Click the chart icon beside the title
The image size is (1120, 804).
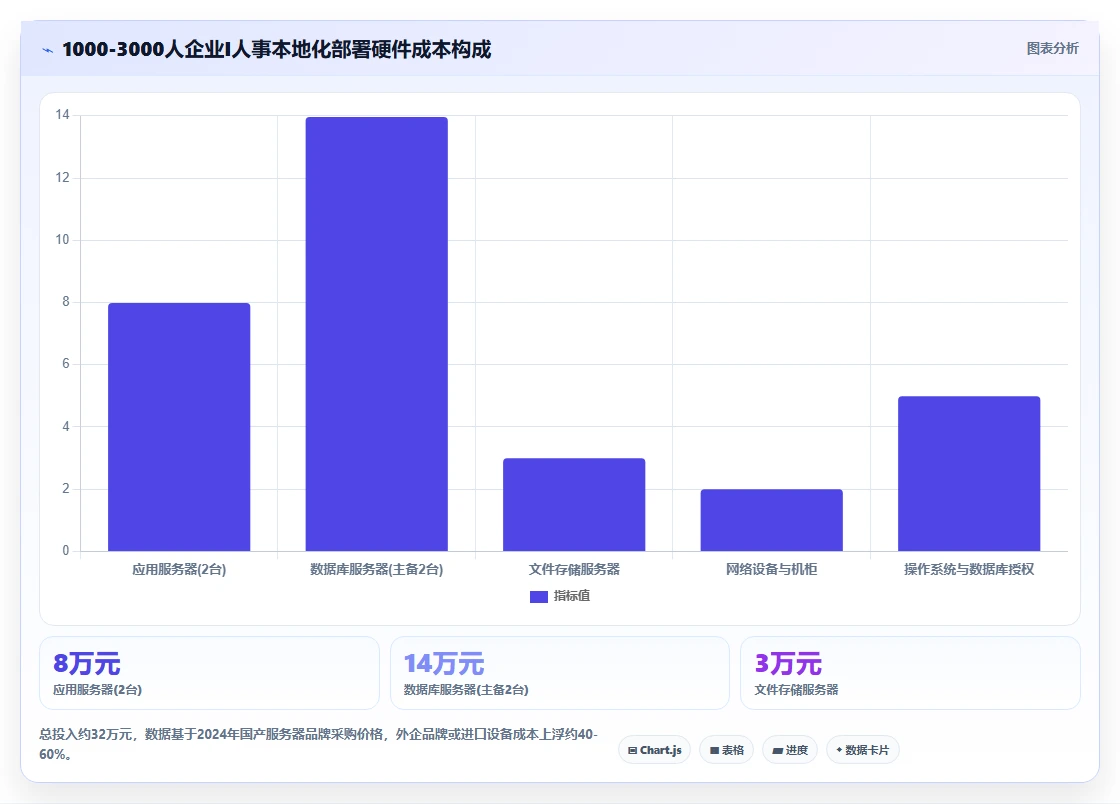tap(48, 50)
